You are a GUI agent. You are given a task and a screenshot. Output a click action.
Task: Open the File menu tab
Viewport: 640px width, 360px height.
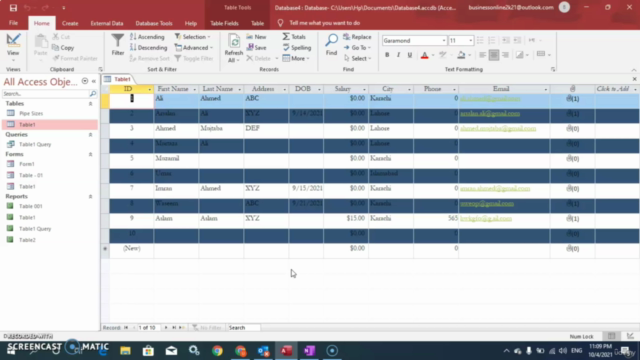13,23
